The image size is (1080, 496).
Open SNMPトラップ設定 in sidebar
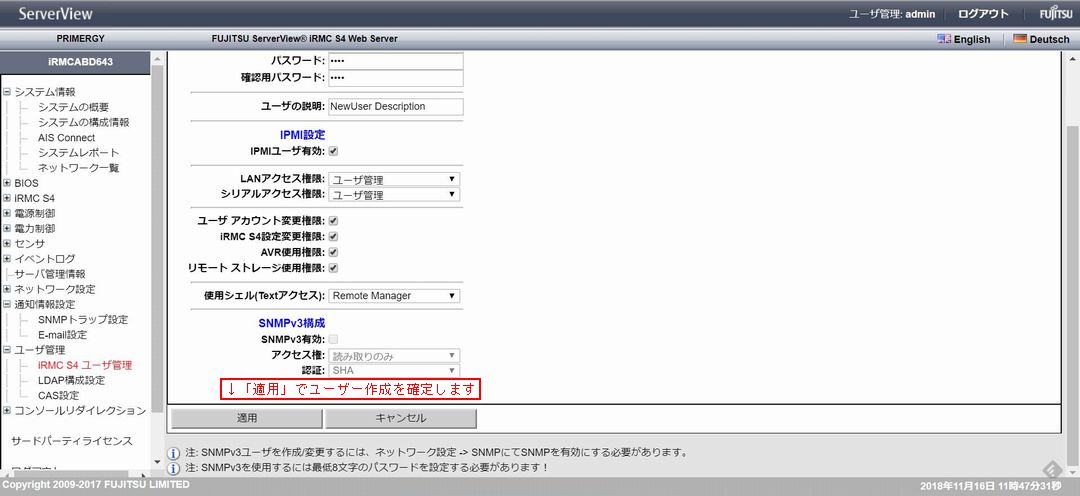pyautogui.click(x=83, y=319)
